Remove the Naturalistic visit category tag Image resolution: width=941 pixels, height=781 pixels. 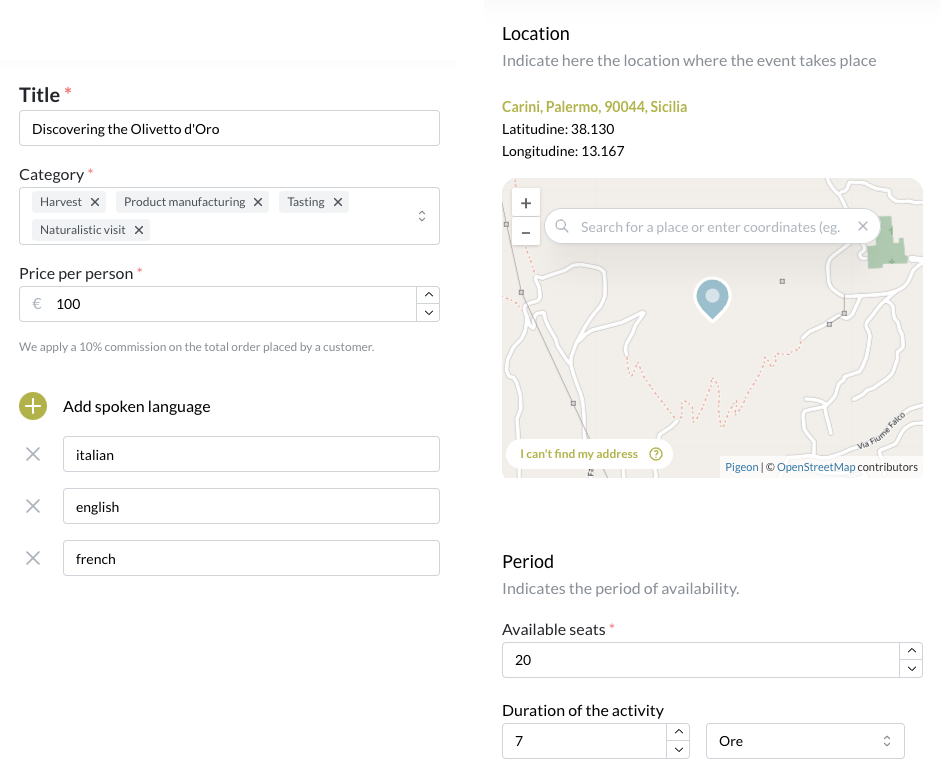[139, 230]
